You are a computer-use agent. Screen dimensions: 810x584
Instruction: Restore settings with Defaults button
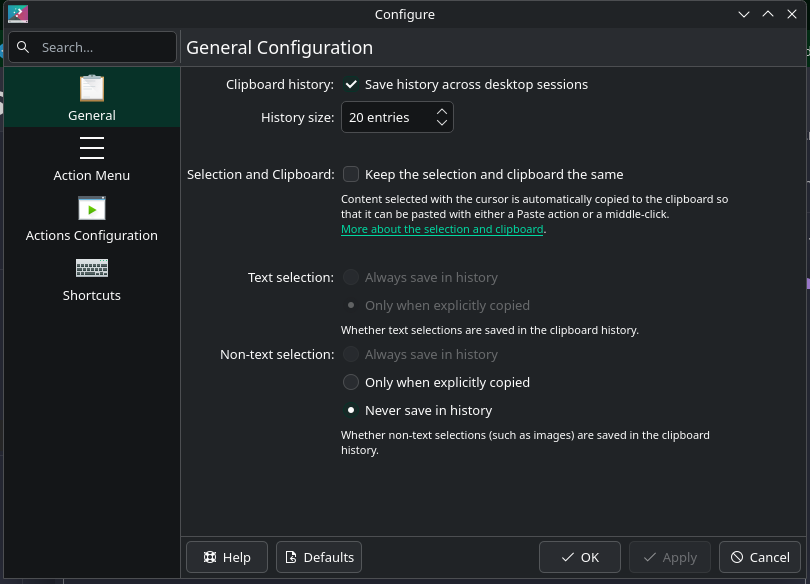319,557
